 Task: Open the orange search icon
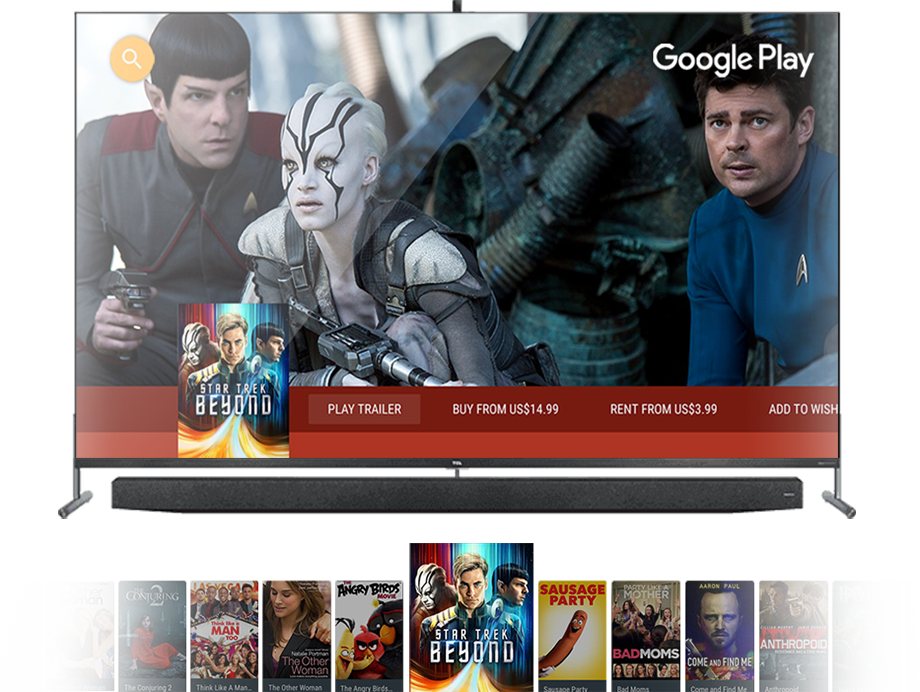pos(132,59)
